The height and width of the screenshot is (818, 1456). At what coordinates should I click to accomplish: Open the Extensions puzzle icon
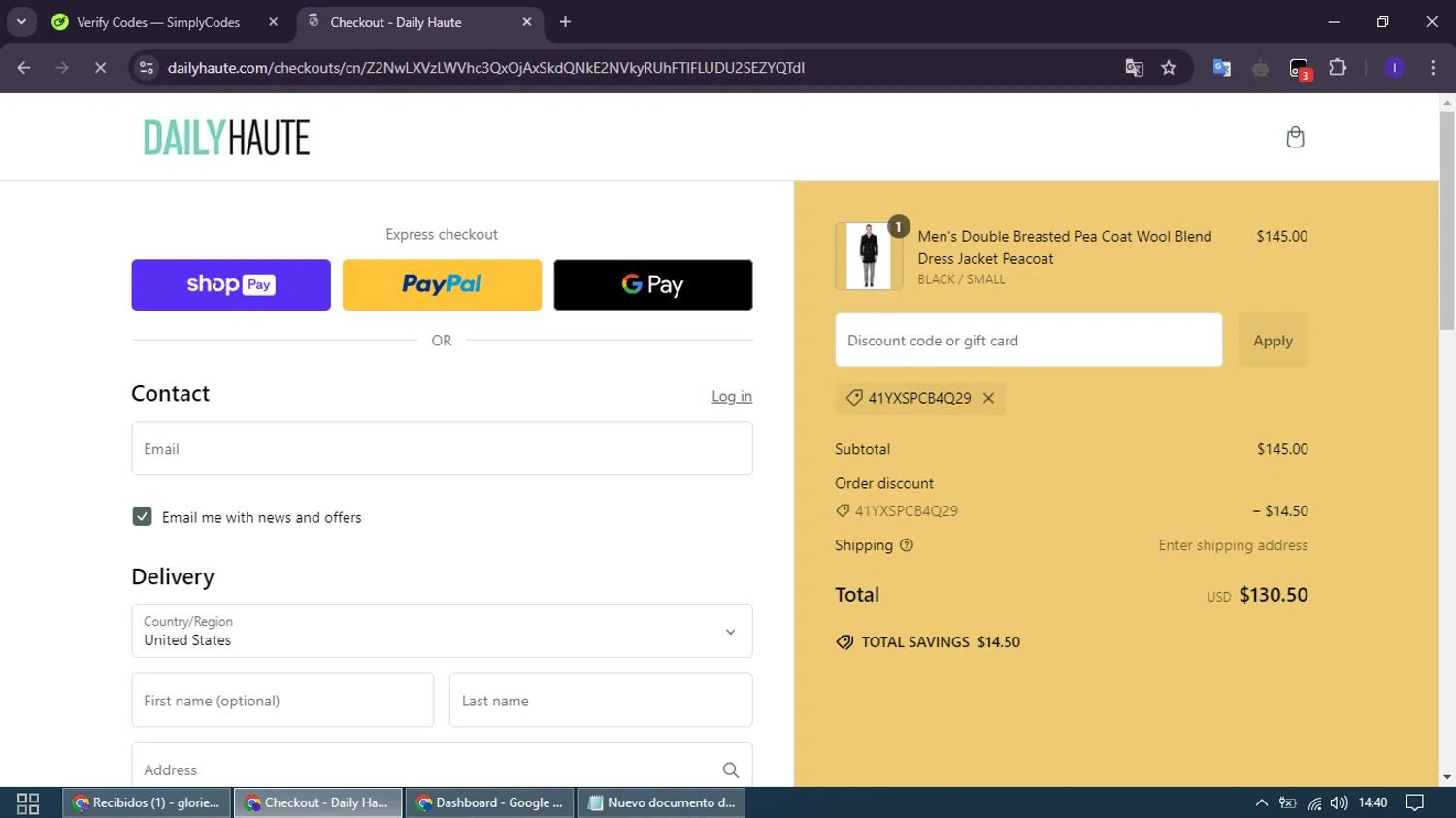click(x=1338, y=68)
